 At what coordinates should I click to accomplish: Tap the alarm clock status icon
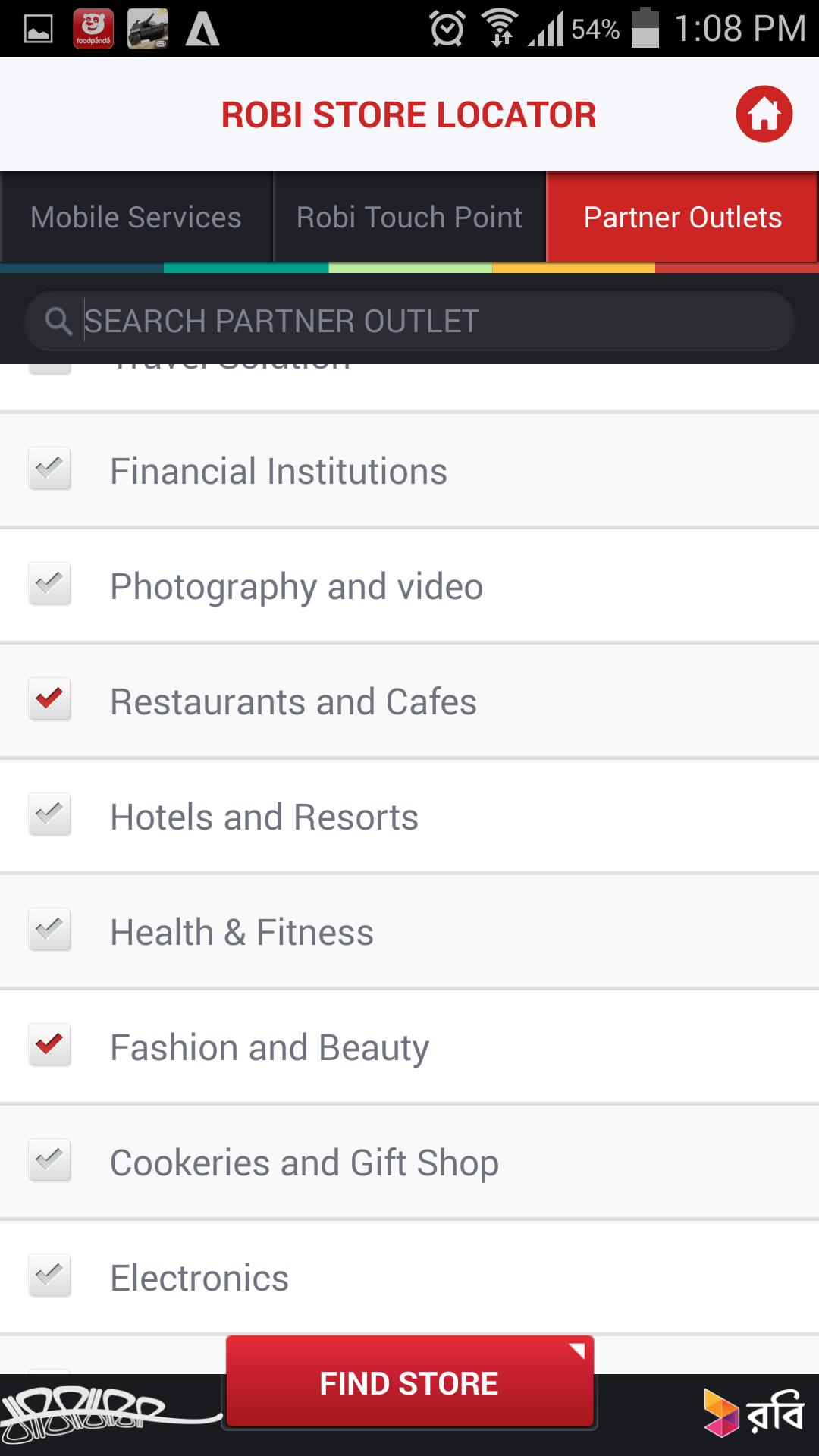pos(447,29)
